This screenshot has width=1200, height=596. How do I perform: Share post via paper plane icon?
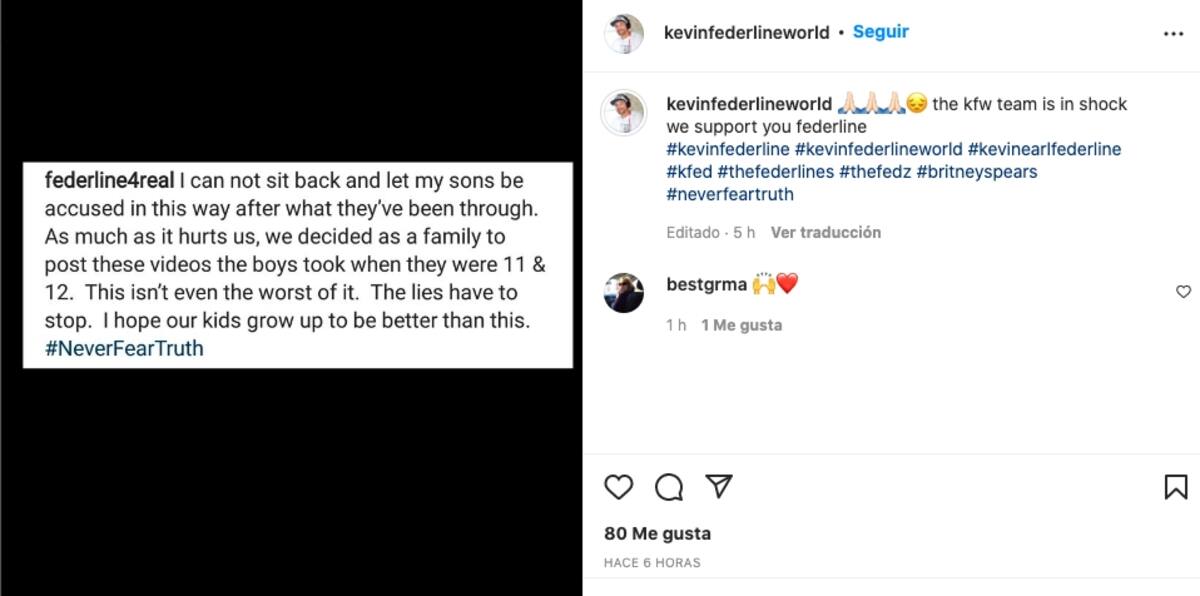[718, 487]
